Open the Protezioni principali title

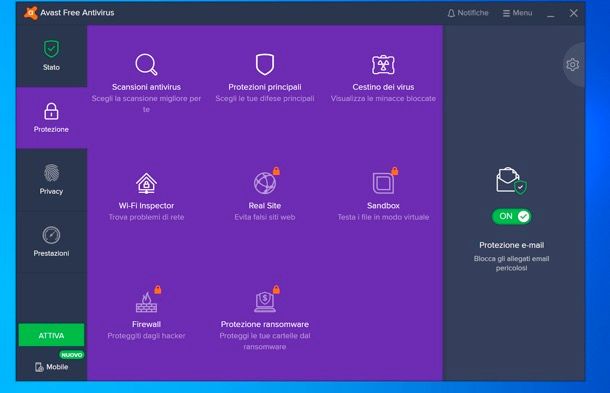pos(265,87)
